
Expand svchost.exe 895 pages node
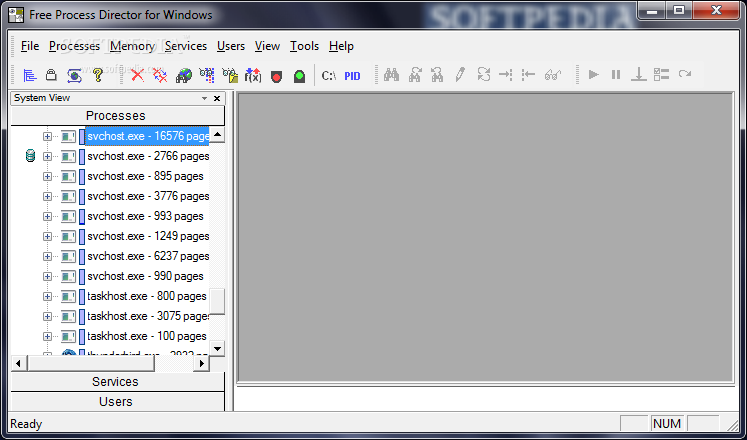pyautogui.click(x=47, y=177)
